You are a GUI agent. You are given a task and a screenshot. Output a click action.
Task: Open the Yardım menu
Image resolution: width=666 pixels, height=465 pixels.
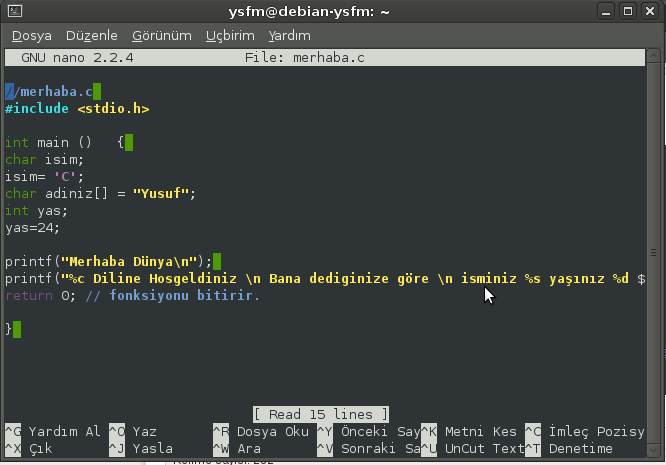click(289, 35)
